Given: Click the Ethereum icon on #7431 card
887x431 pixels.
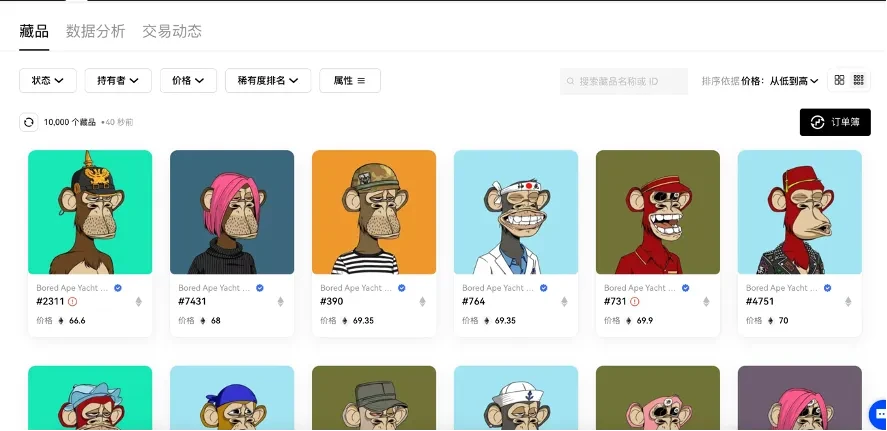Looking at the screenshot, I should [280, 302].
